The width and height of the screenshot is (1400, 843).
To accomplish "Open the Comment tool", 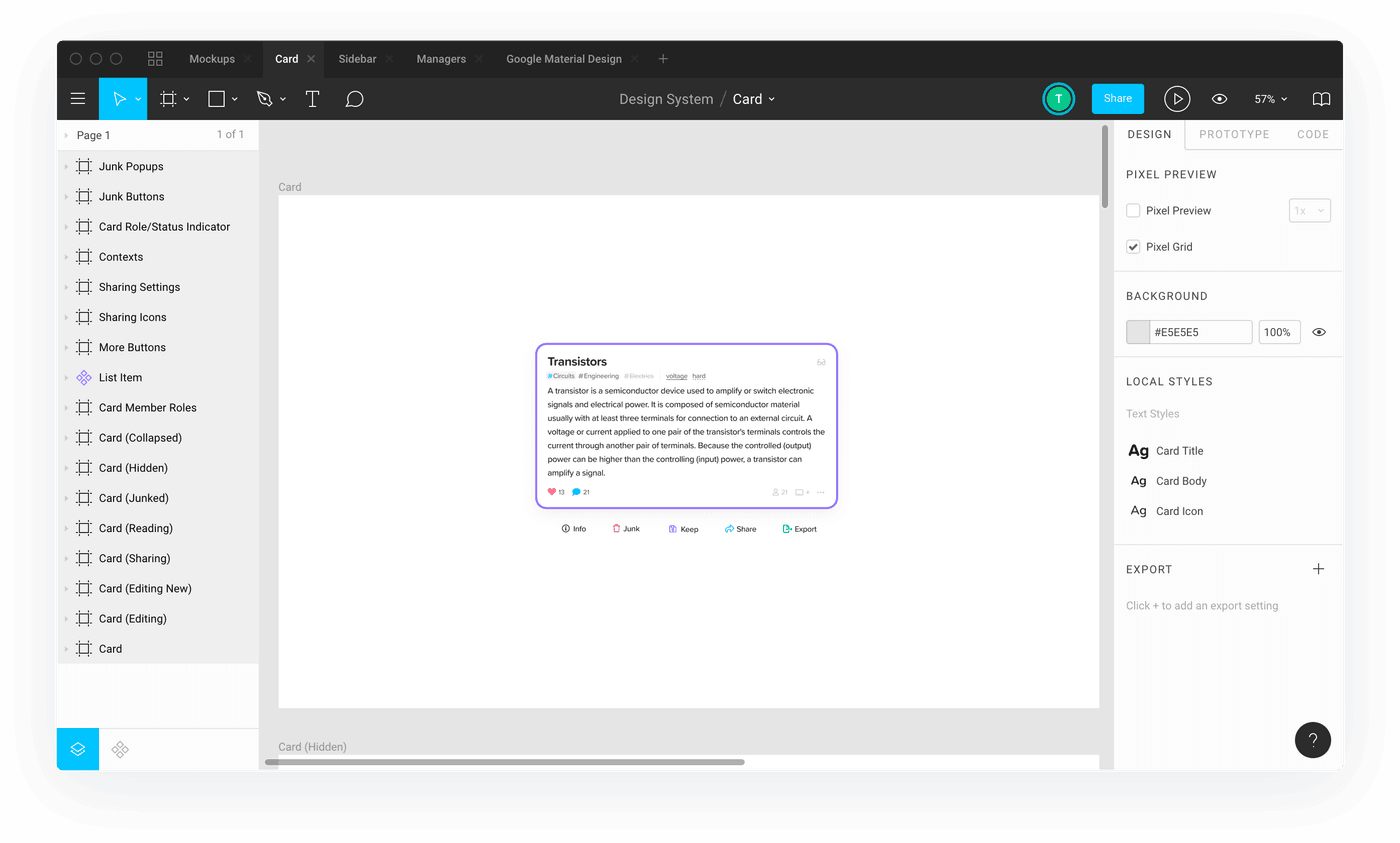I will pos(354,98).
